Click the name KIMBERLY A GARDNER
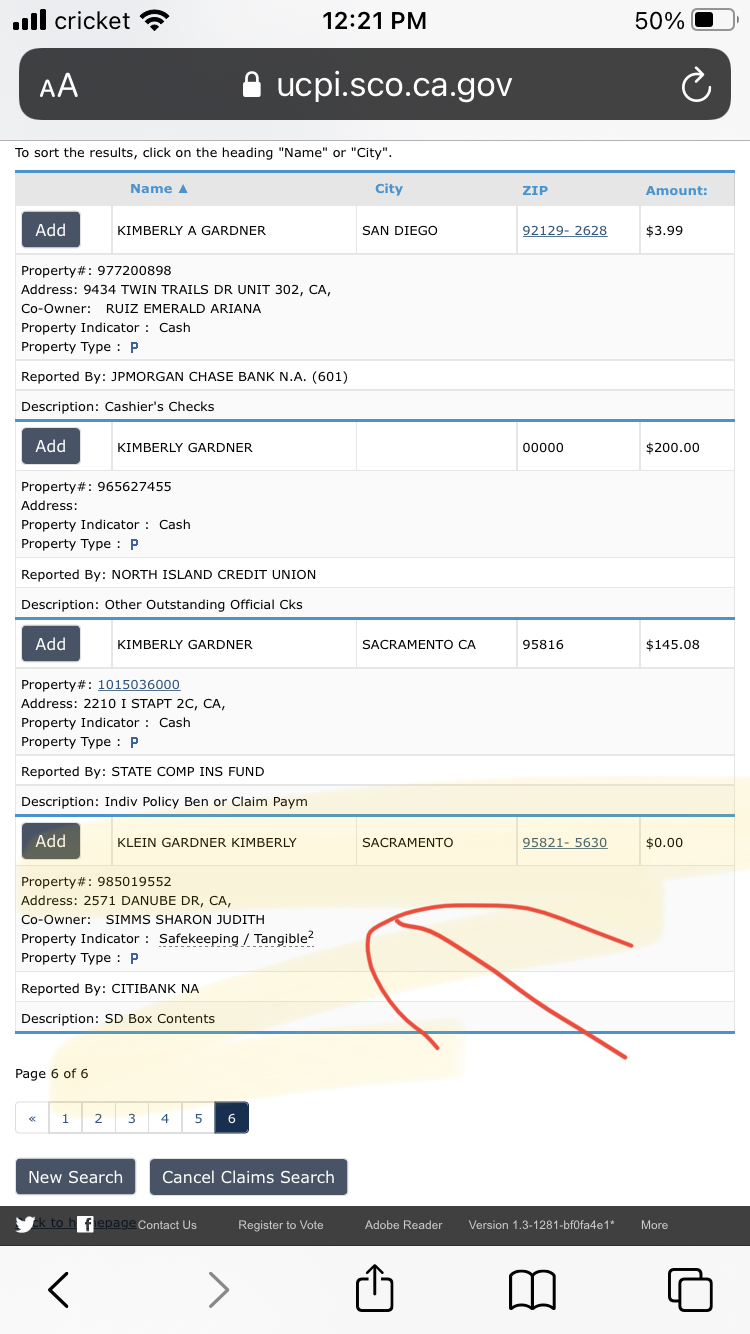 click(192, 230)
